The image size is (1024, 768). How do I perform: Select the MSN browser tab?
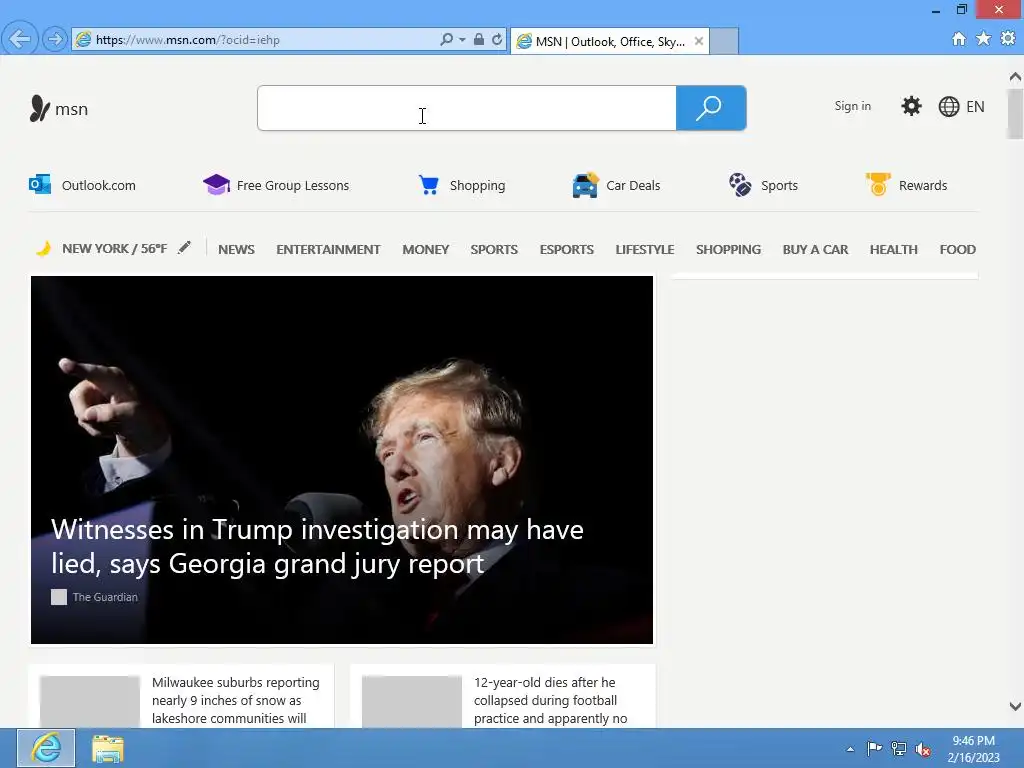(609, 41)
